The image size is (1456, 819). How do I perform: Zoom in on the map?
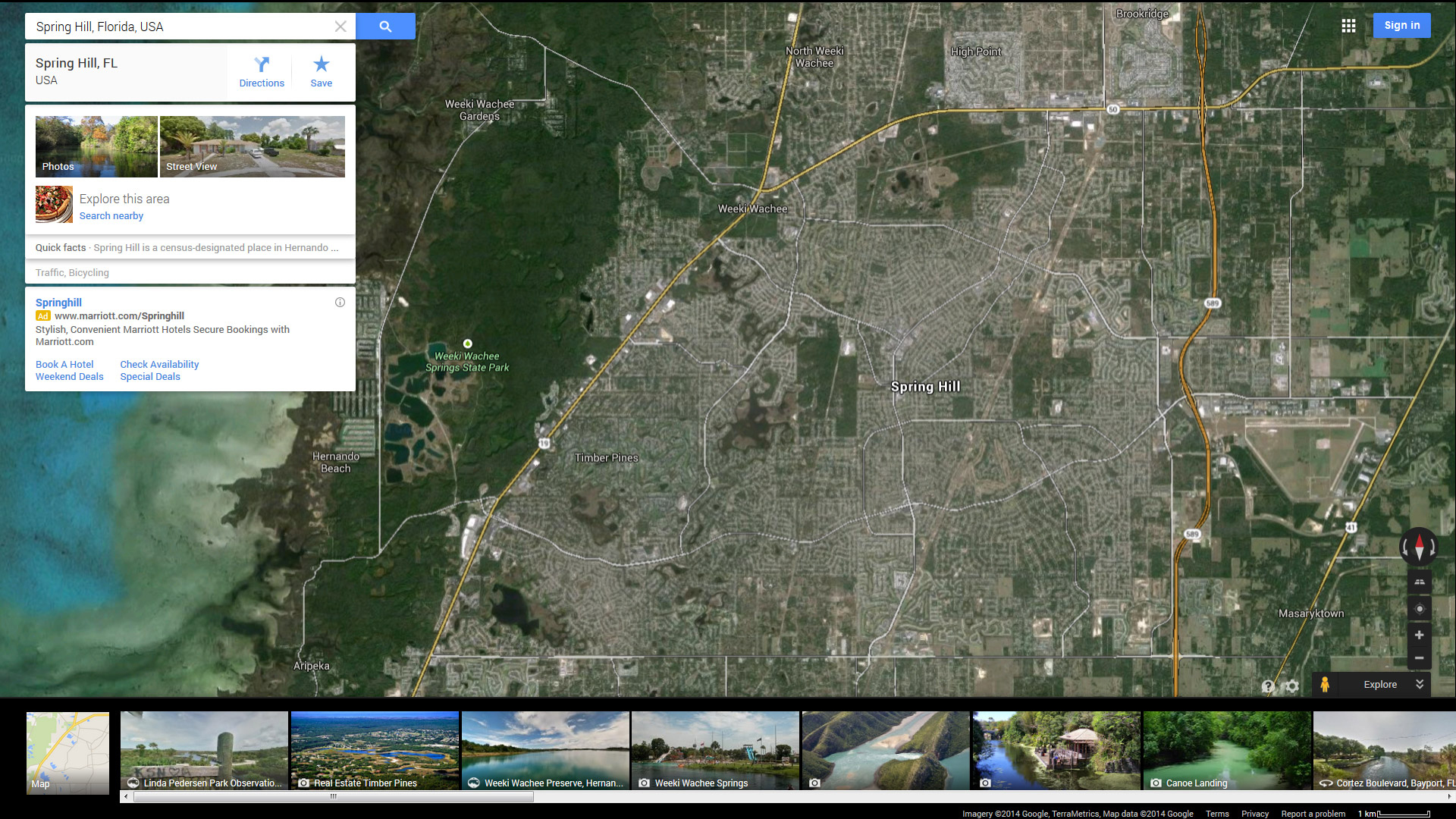1419,635
